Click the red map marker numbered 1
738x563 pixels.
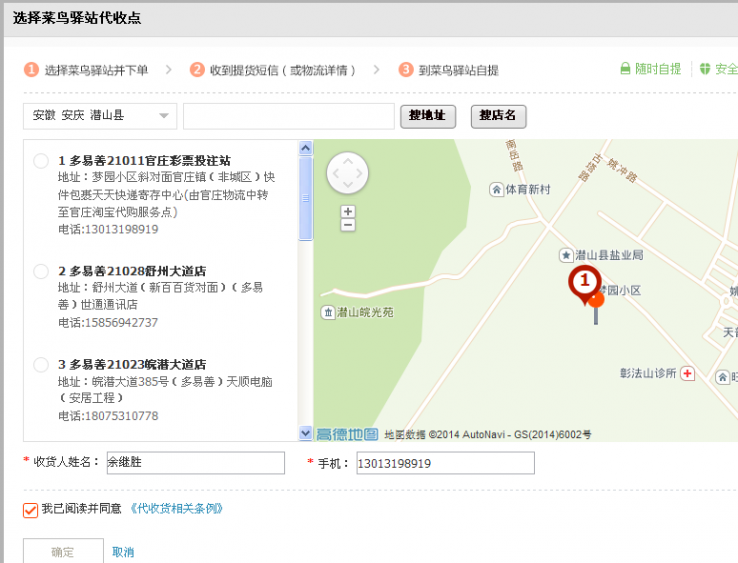(585, 284)
